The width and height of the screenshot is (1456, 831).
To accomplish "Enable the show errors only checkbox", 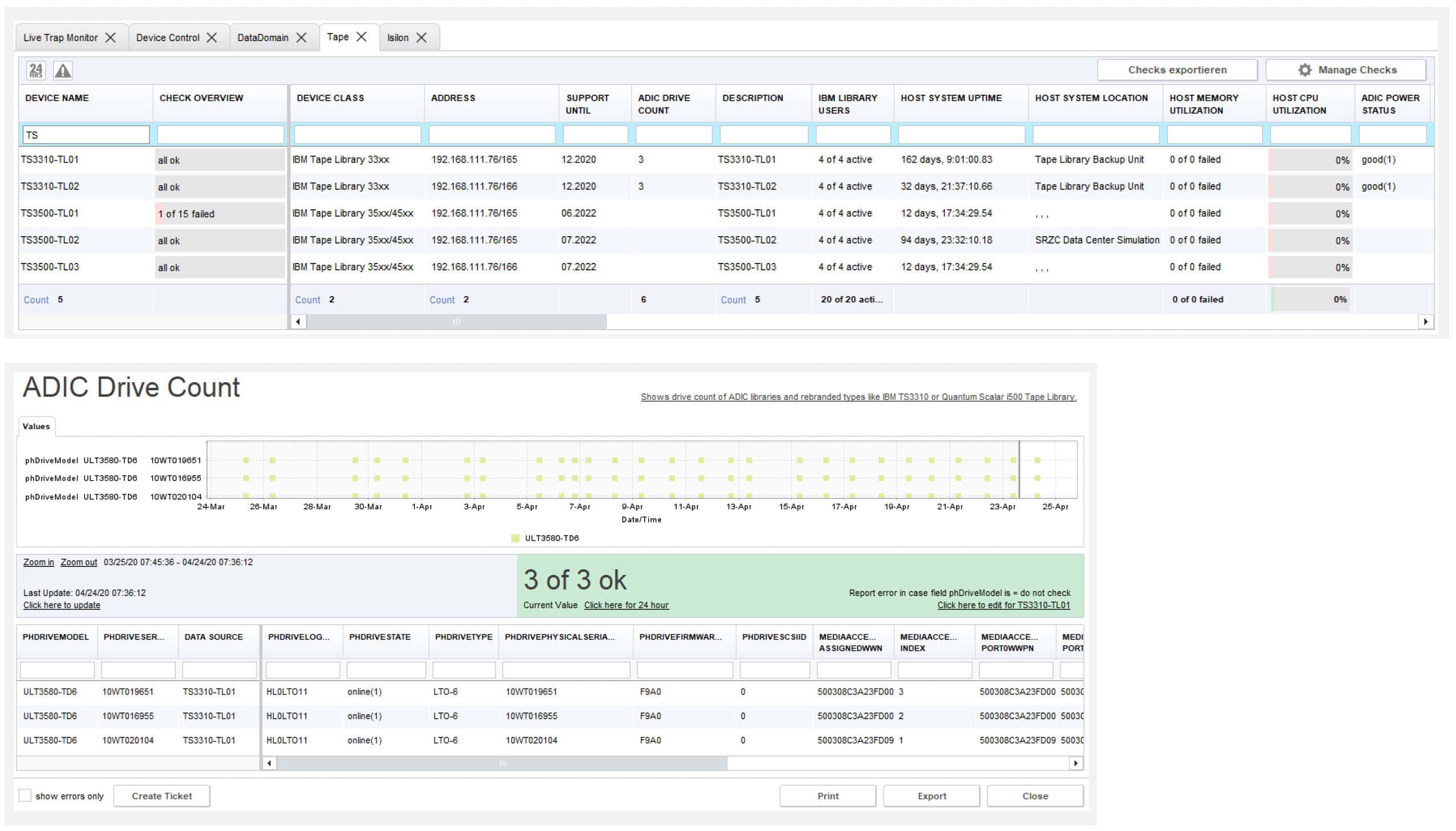I will [x=25, y=796].
